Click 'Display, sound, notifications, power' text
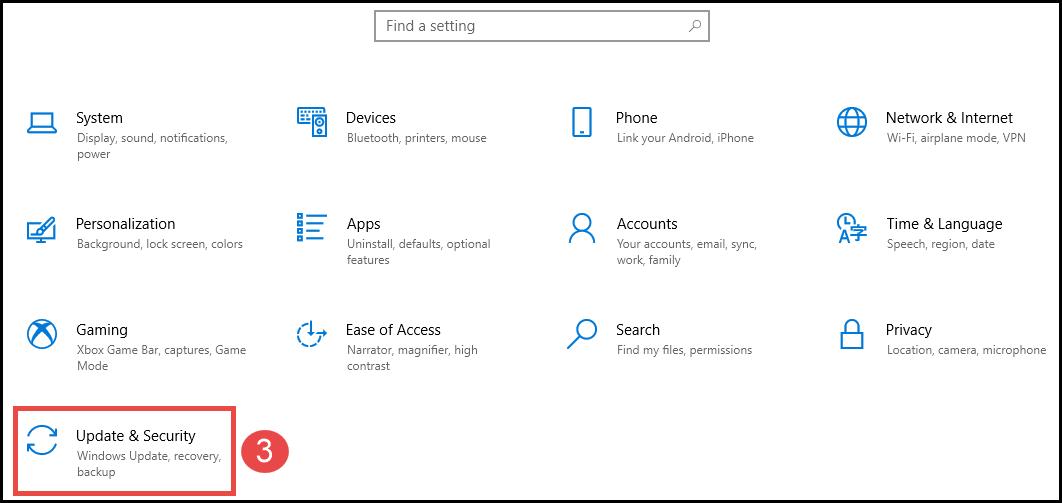The height and width of the screenshot is (503, 1062). 152,146
